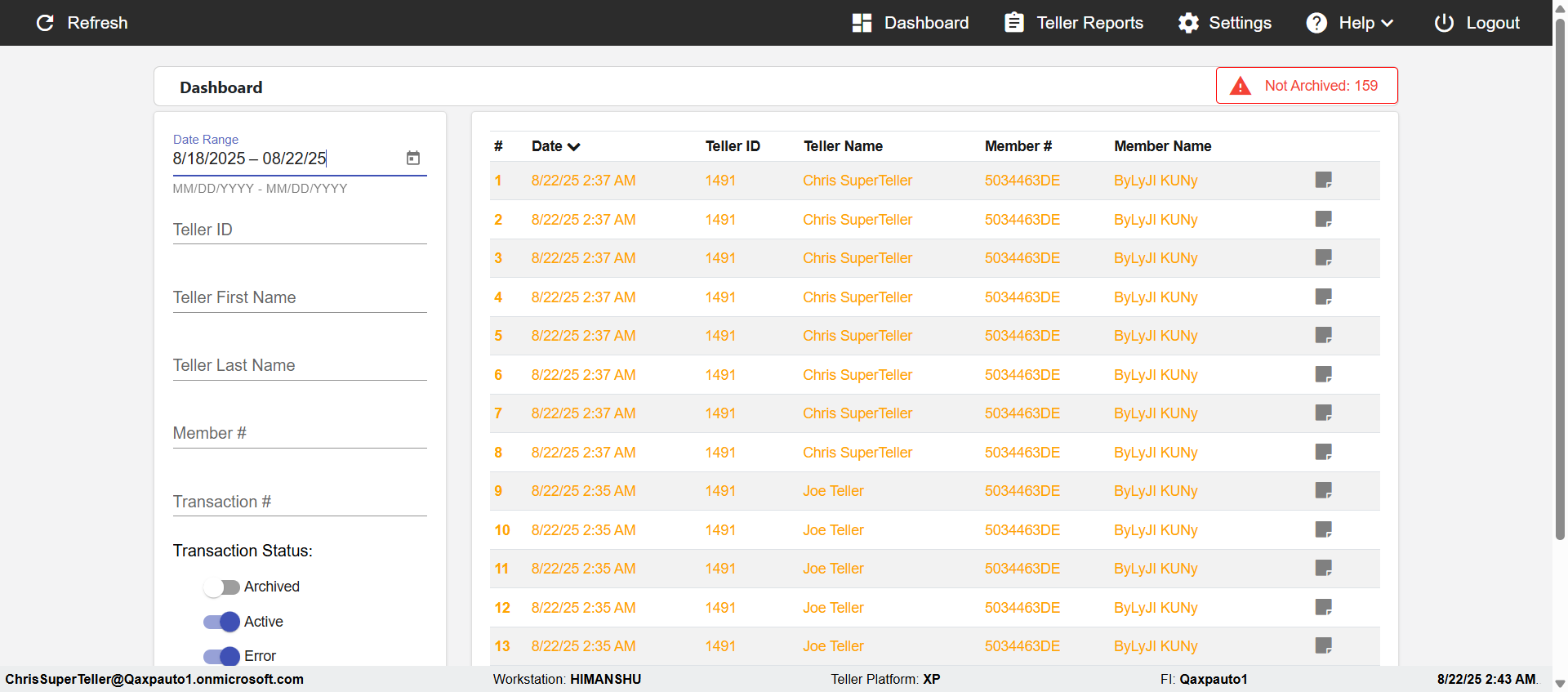This screenshot has height=692, width=1568.
Task: Click the Settings gear icon
Action: pos(1188,23)
